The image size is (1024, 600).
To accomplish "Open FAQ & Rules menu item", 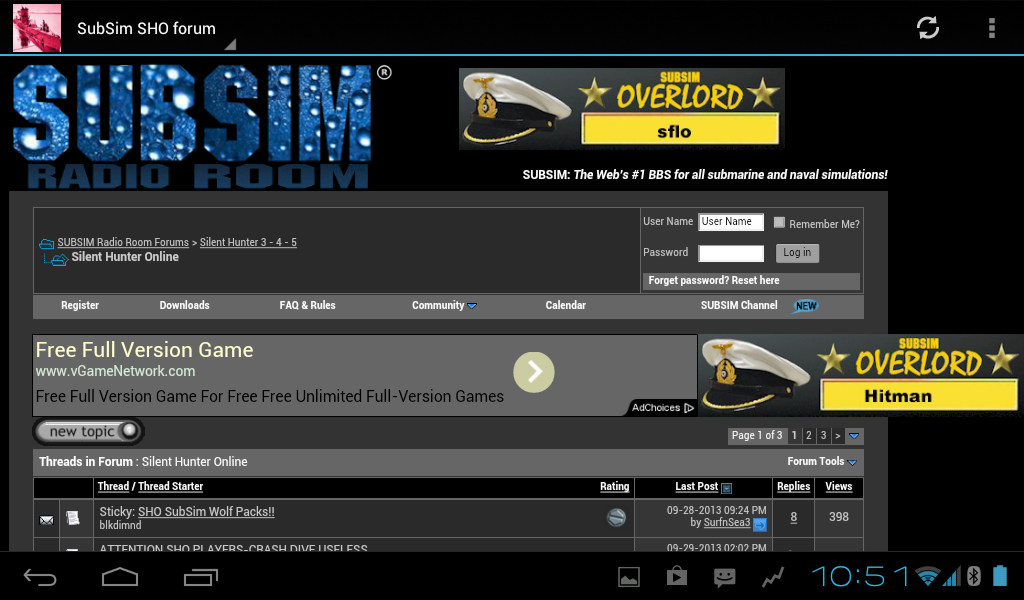I will [308, 305].
